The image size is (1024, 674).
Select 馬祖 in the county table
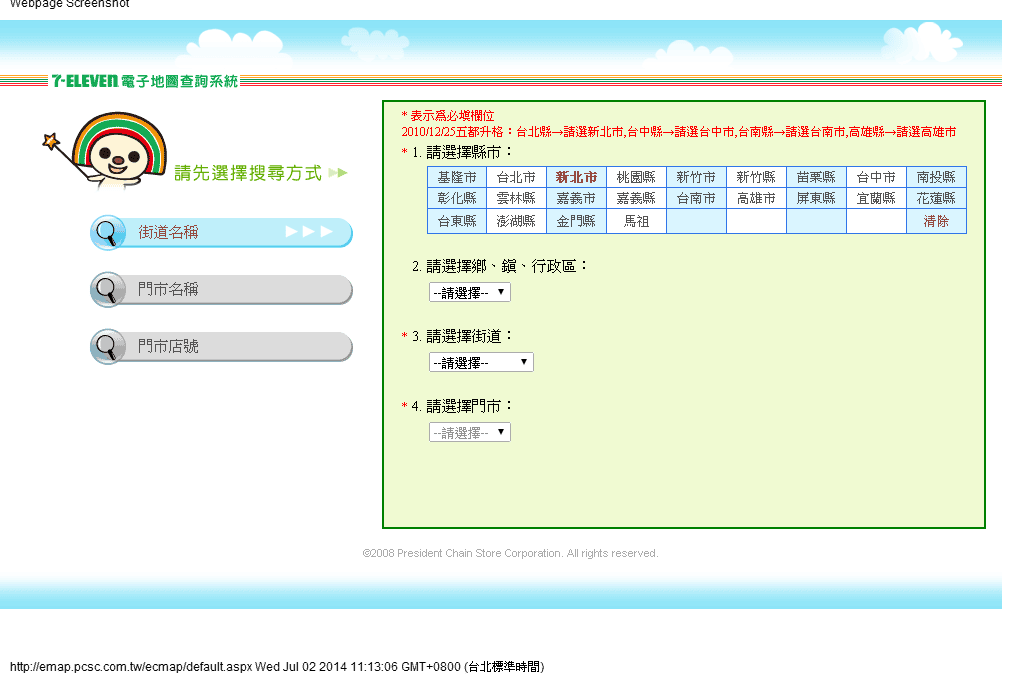pyautogui.click(x=636, y=220)
